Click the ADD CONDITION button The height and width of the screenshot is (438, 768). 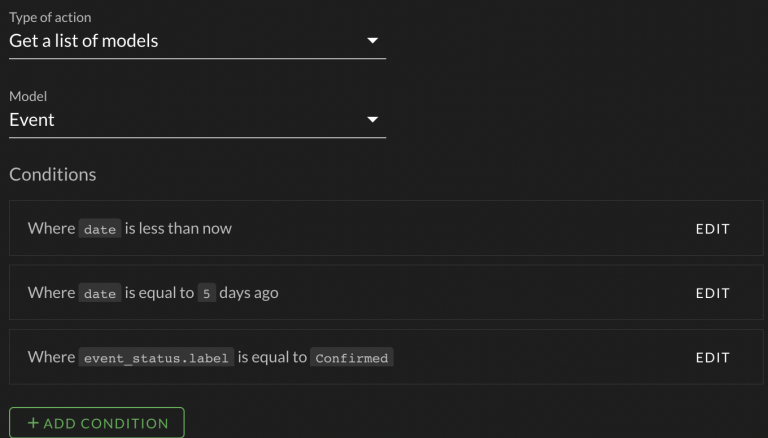tap(97, 423)
